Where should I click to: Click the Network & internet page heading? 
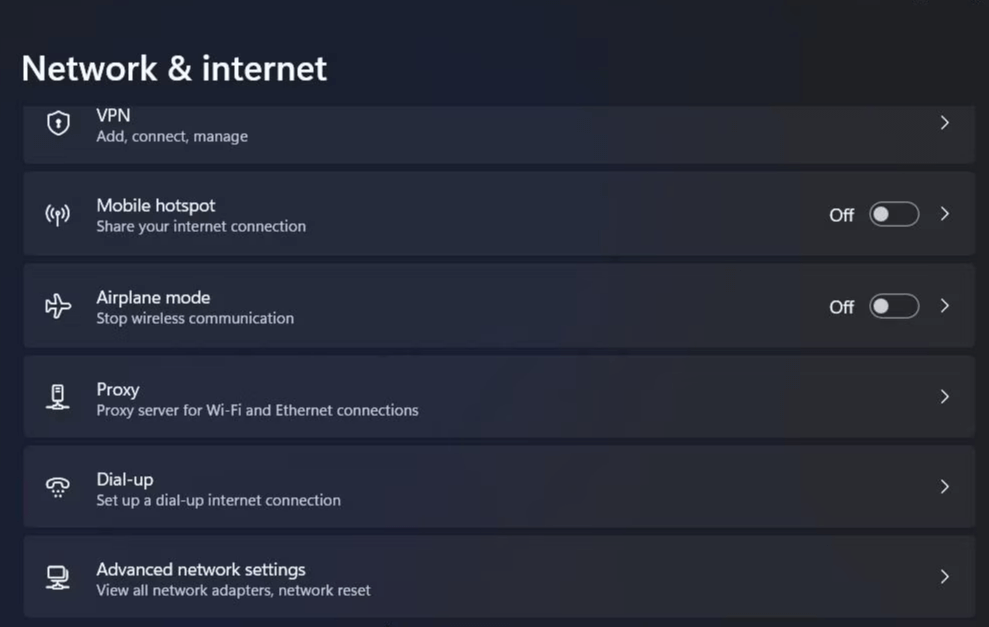coord(174,68)
